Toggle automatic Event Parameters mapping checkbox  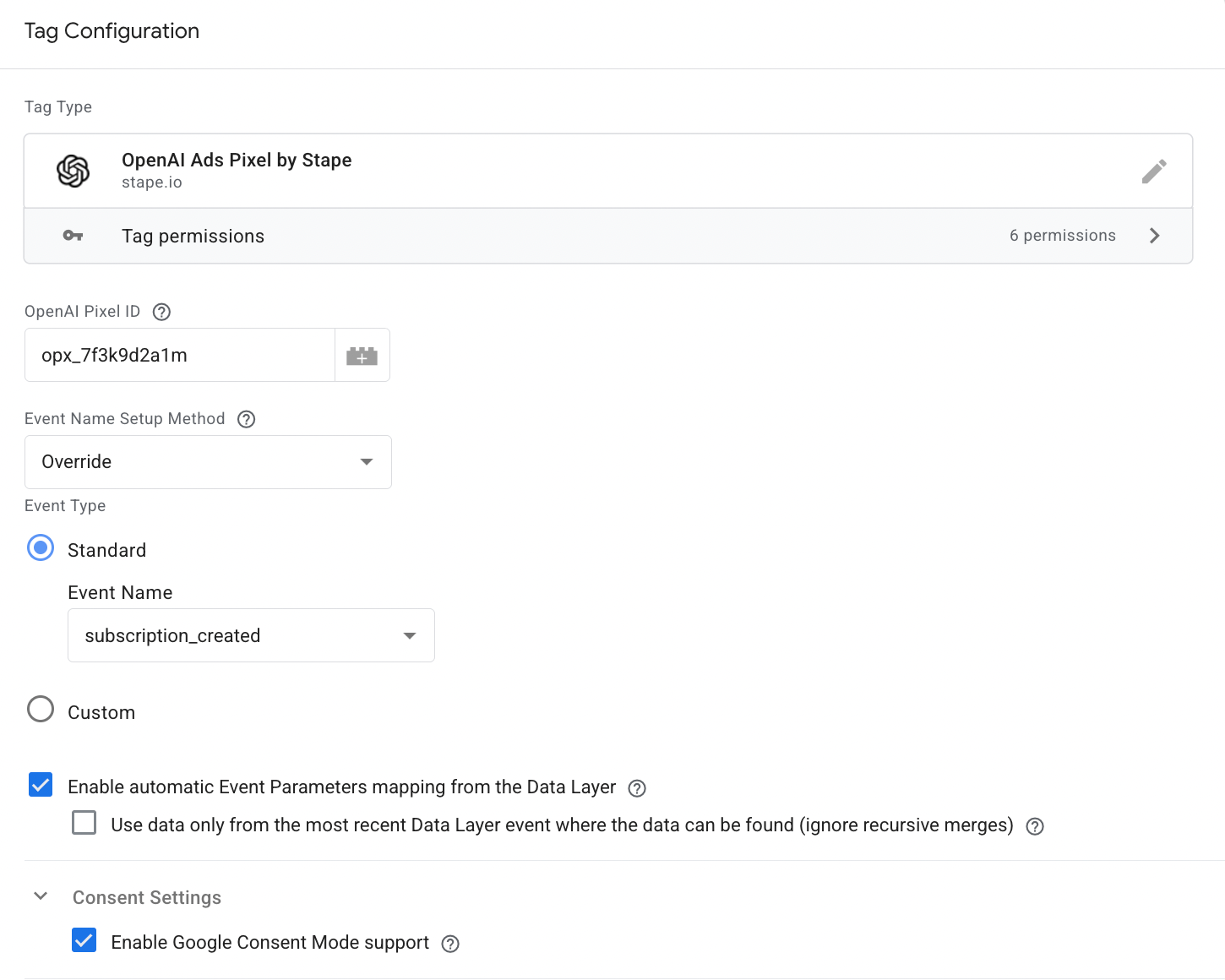(x=41, y=785)
